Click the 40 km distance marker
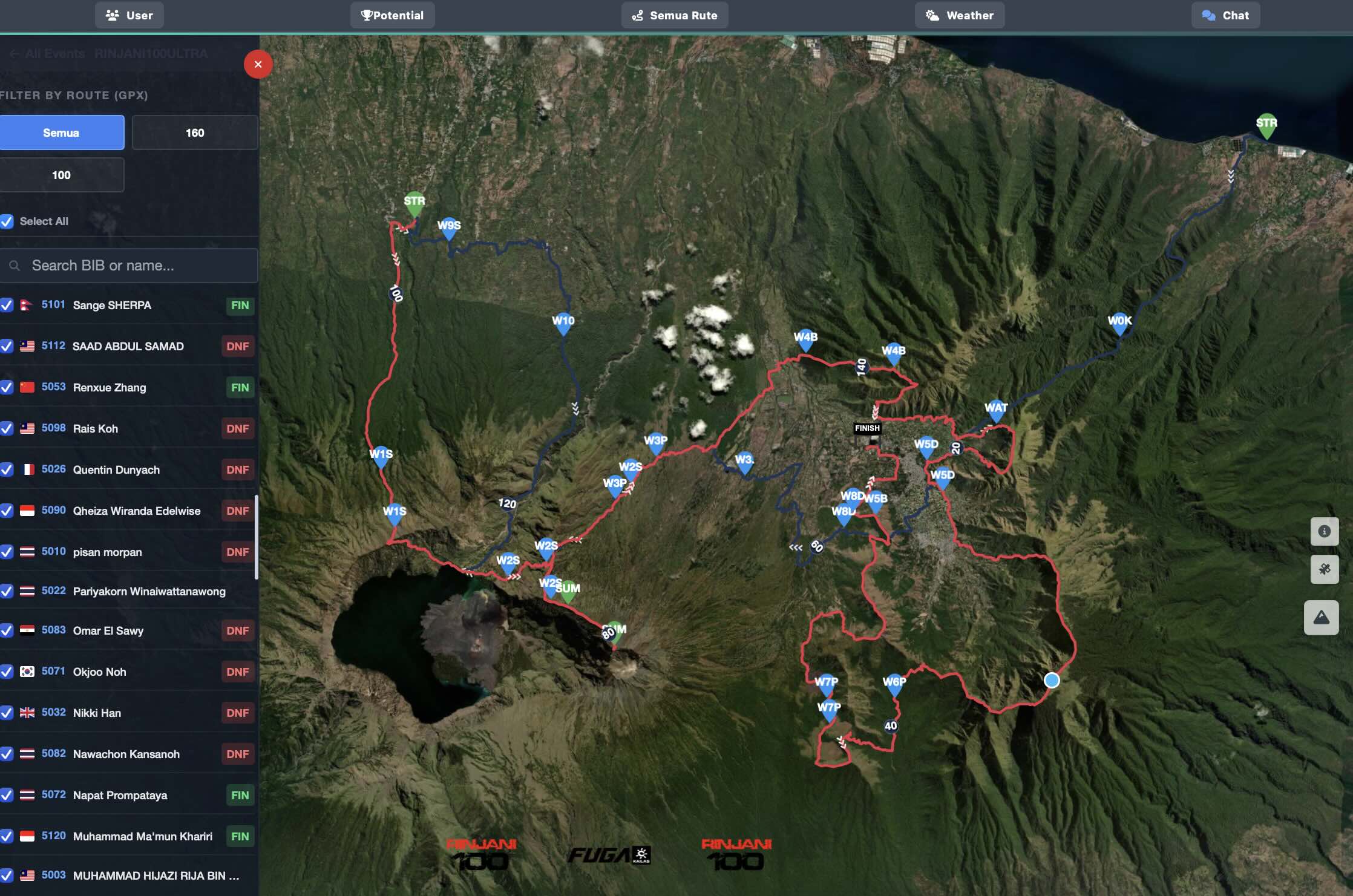The width and height of the screenshot is (1353, 896). pos(891,726)
